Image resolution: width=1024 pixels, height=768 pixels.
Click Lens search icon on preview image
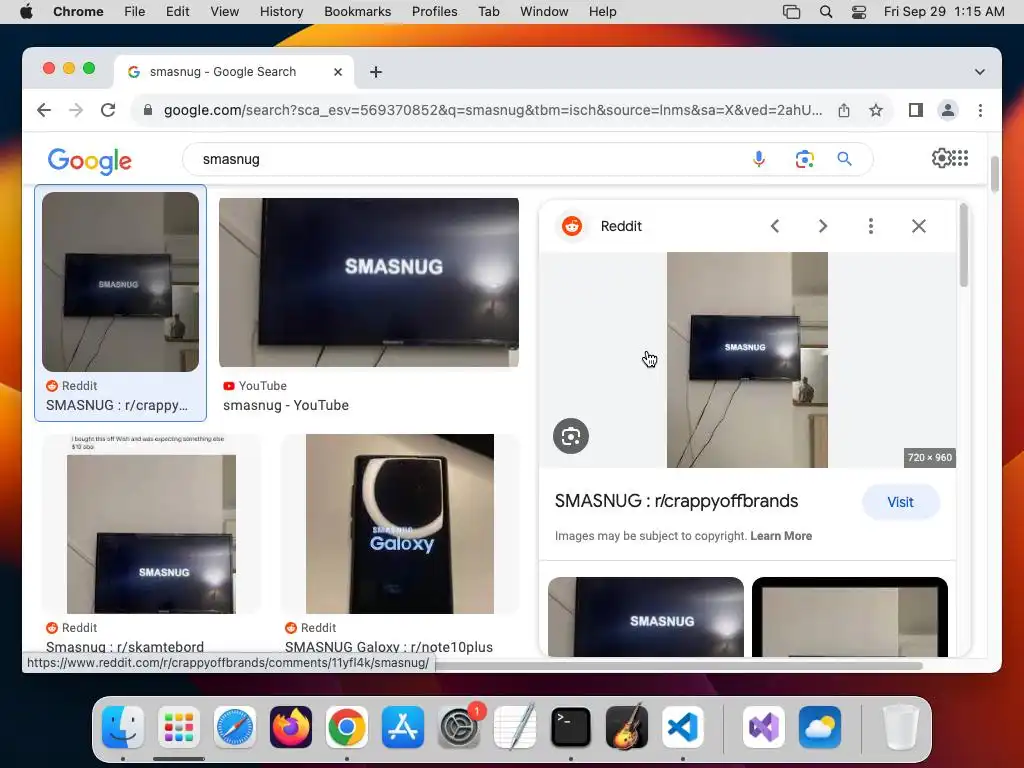tap(571, 436)
